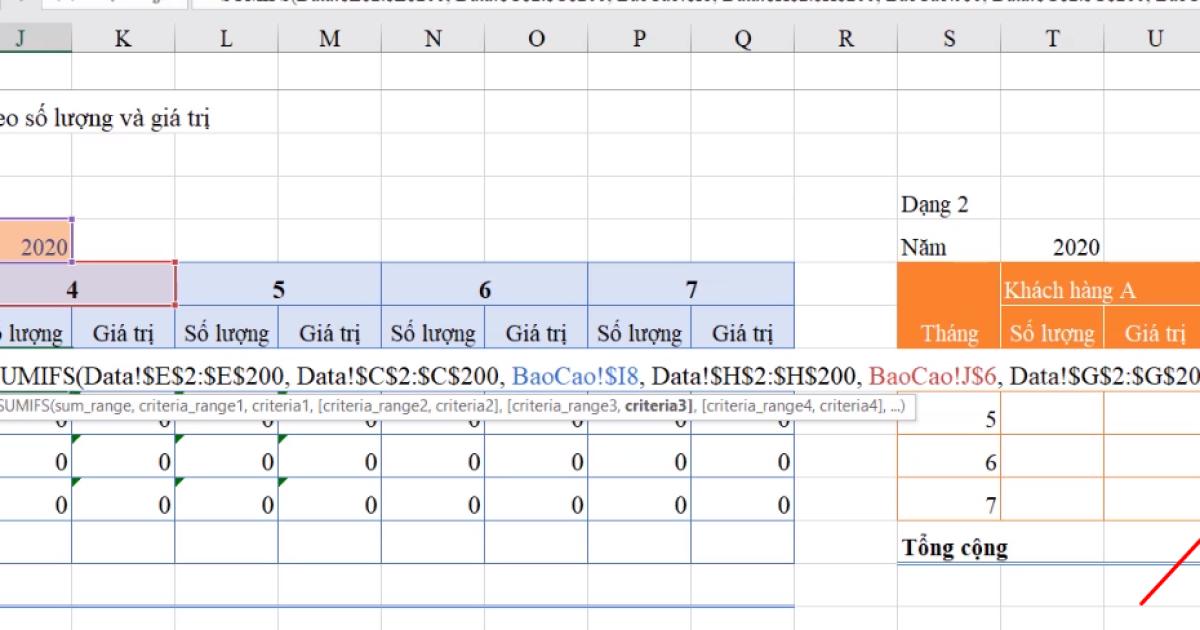1200x630 pixels.
Task: Select column R by clicking its header
Action: pos(845,40)
